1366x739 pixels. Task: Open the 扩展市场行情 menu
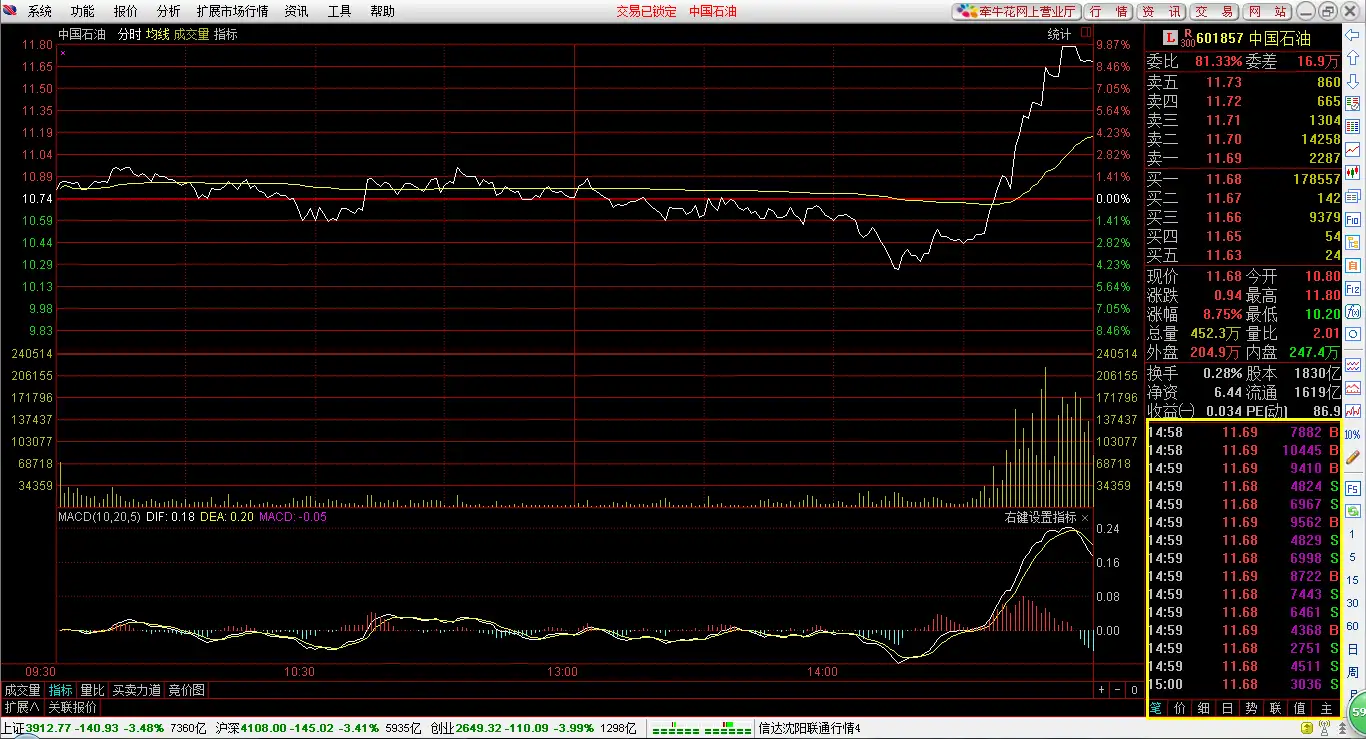(x=233, y=11)
